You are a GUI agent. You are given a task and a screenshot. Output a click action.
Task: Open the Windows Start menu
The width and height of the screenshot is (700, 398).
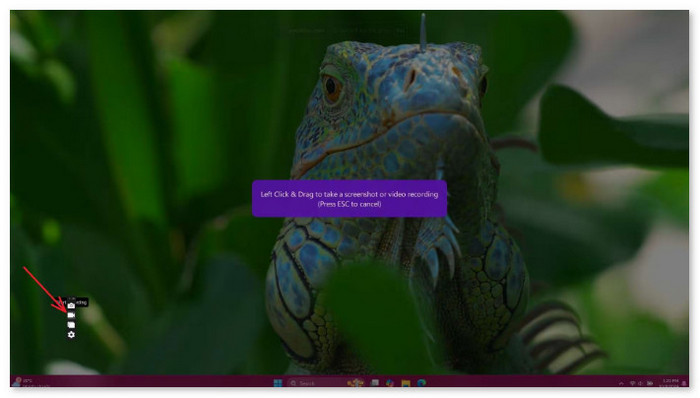tap(278, 383)
